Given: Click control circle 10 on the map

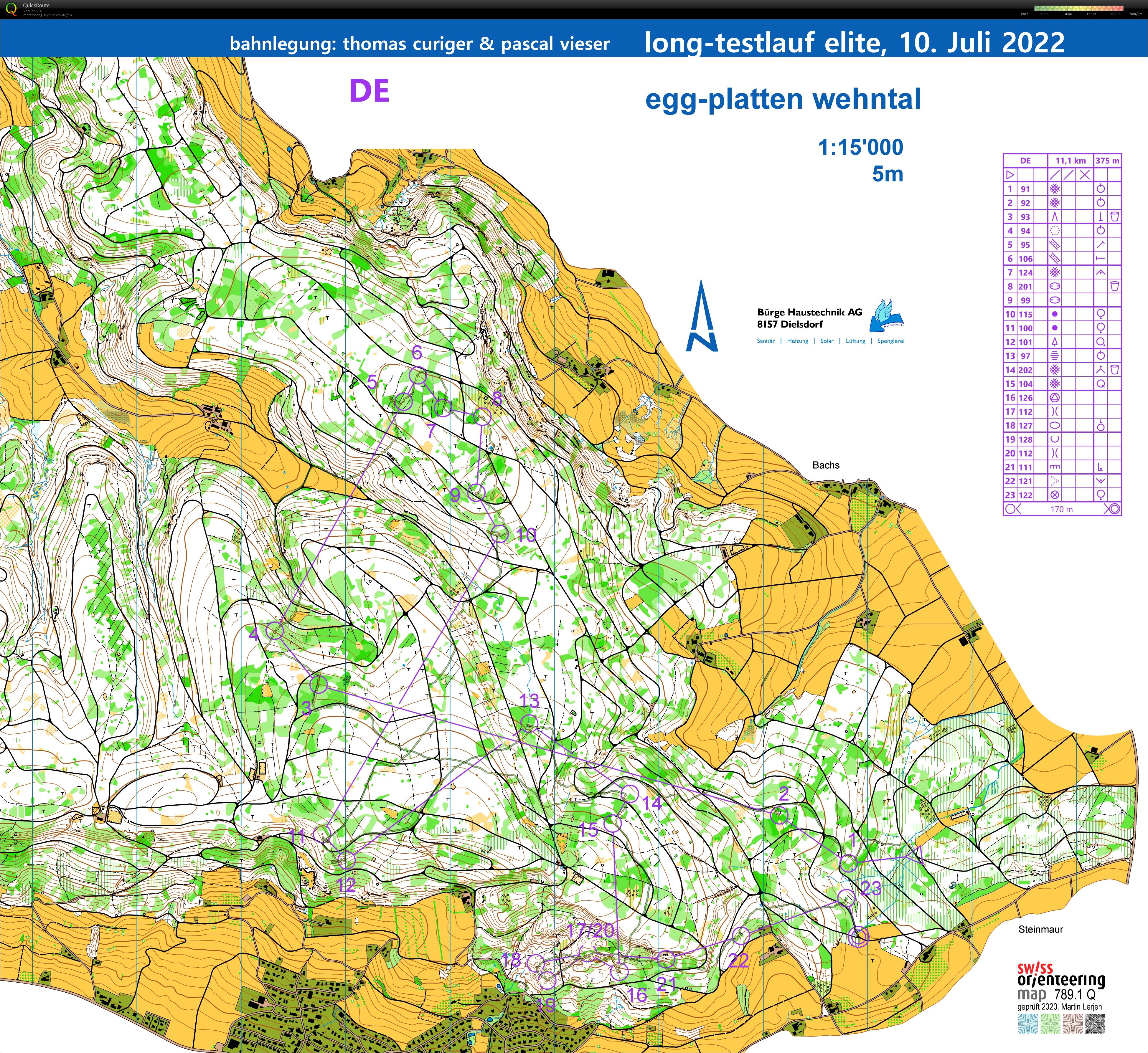Looking at the screenshot, I should [x=499, y=533].
